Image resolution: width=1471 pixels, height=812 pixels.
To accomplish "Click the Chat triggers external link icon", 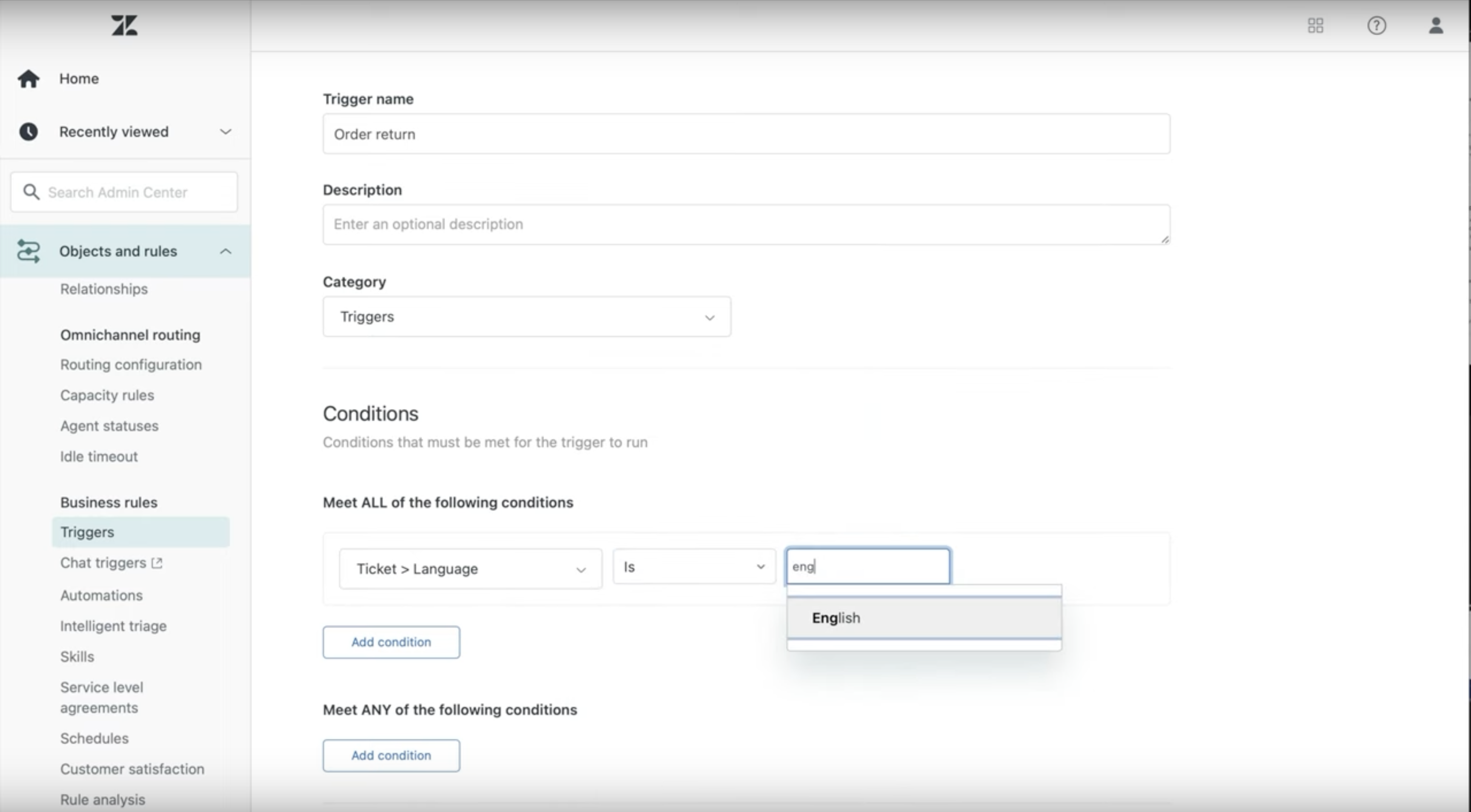I will coord(157,563).
